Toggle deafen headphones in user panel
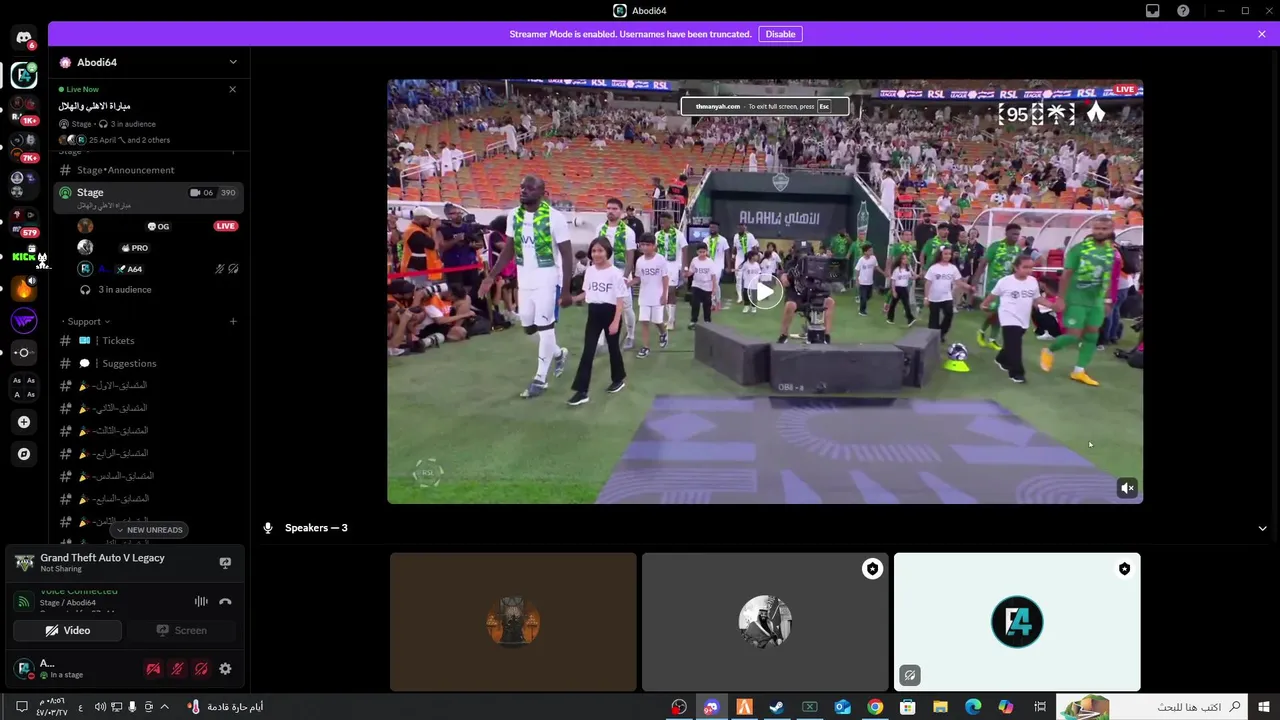 [201, 669]
